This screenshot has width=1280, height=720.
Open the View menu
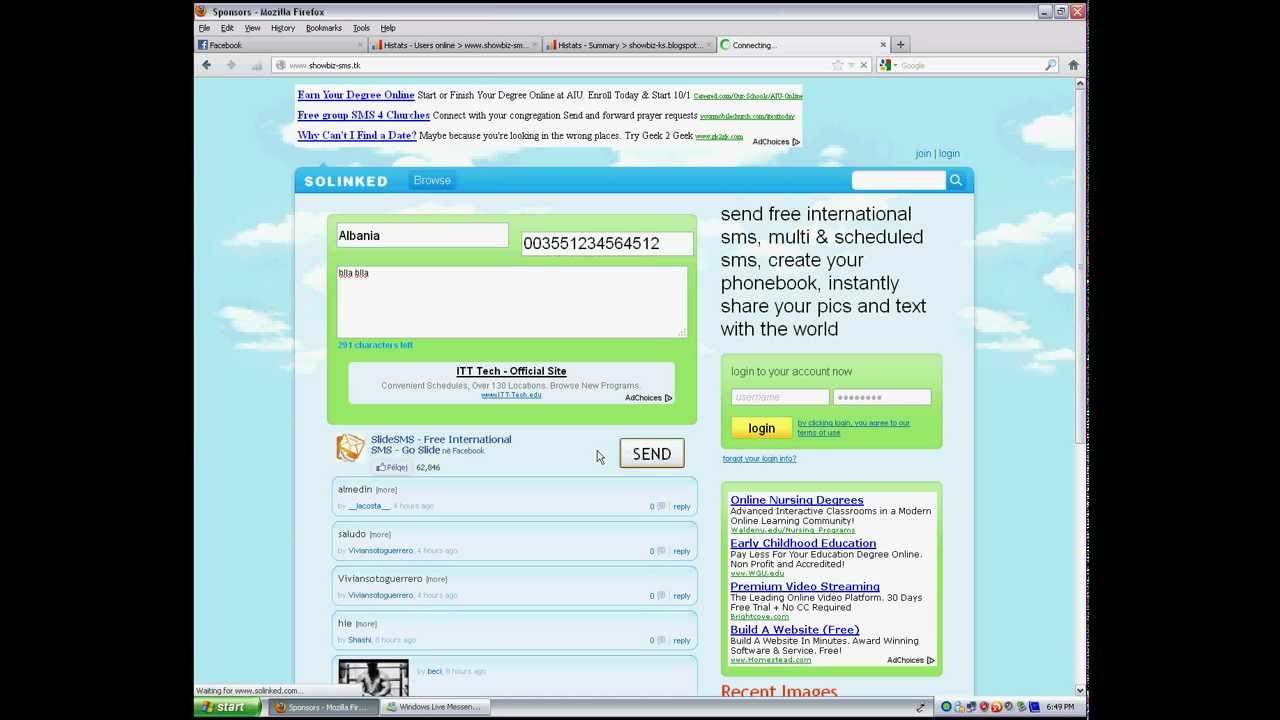[252, 28]
